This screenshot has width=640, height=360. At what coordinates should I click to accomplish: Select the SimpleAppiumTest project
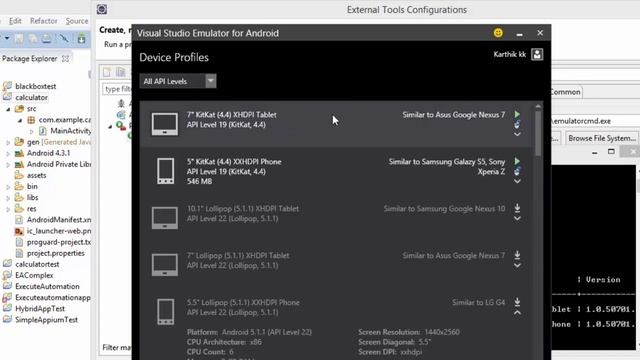coord(47,320)
